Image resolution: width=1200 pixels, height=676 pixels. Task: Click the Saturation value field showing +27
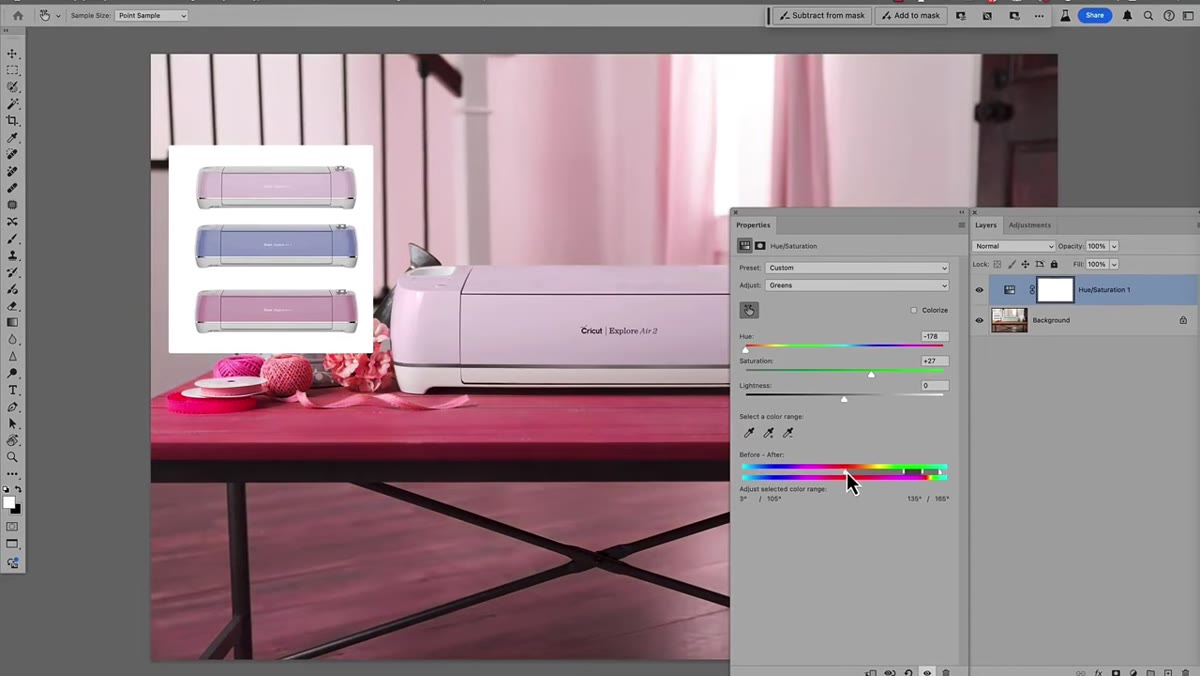[934, 361]
